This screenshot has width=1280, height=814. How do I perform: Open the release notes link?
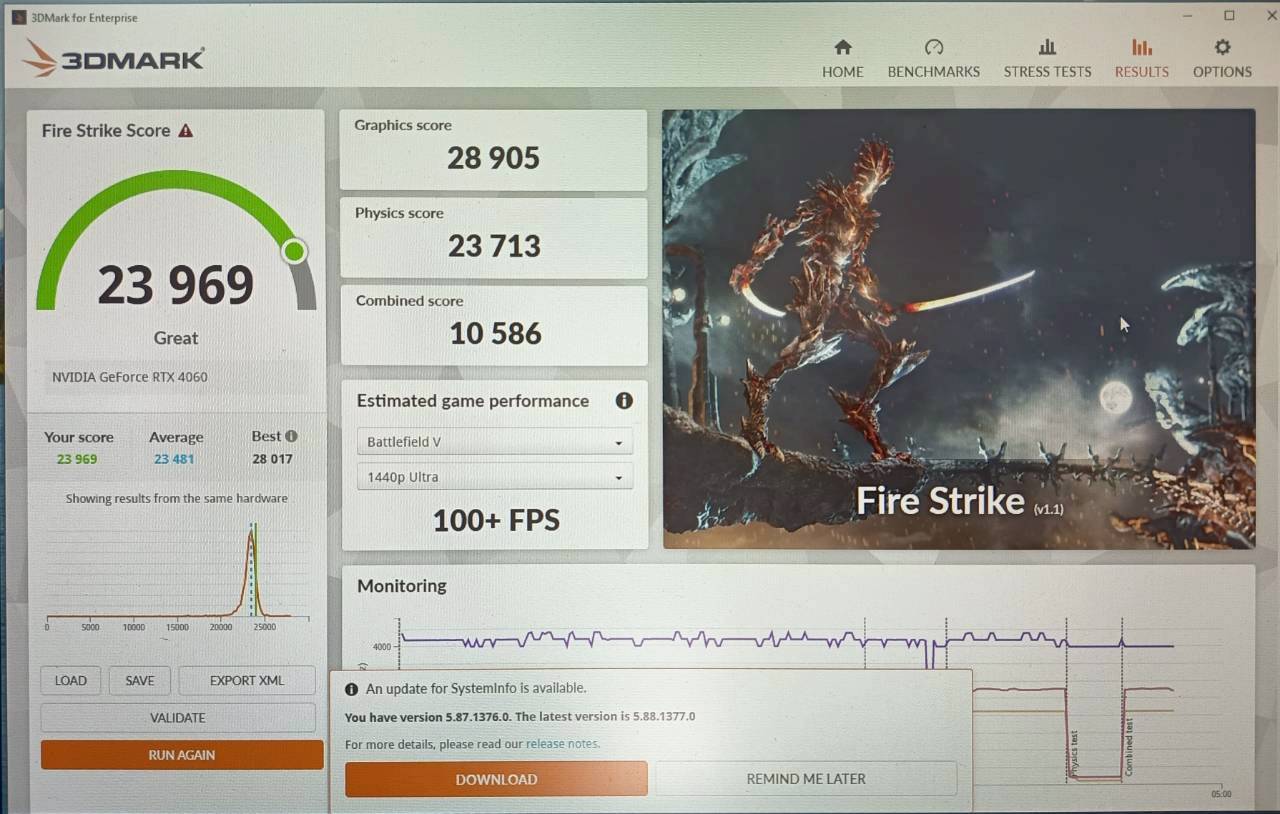click(x=562, y=744)
